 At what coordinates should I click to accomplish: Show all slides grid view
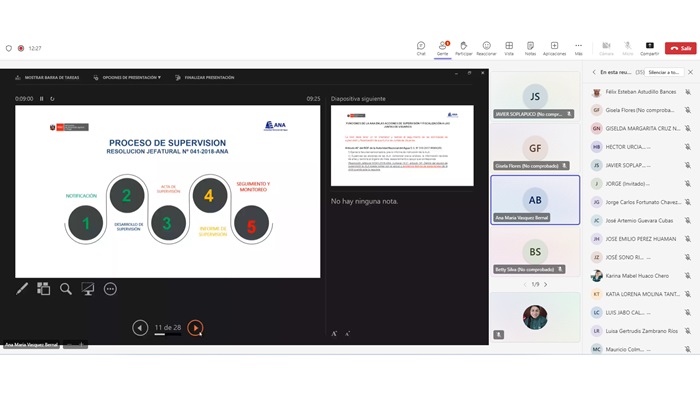coord(43,289)
